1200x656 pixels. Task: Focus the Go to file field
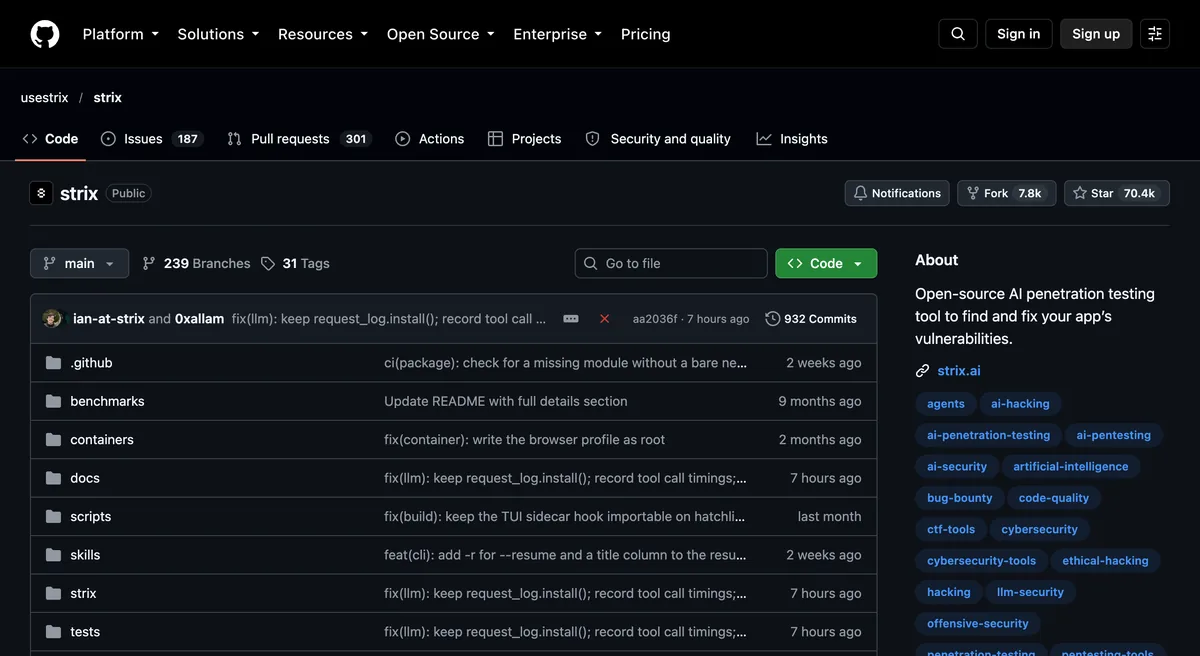coord(671,263)
